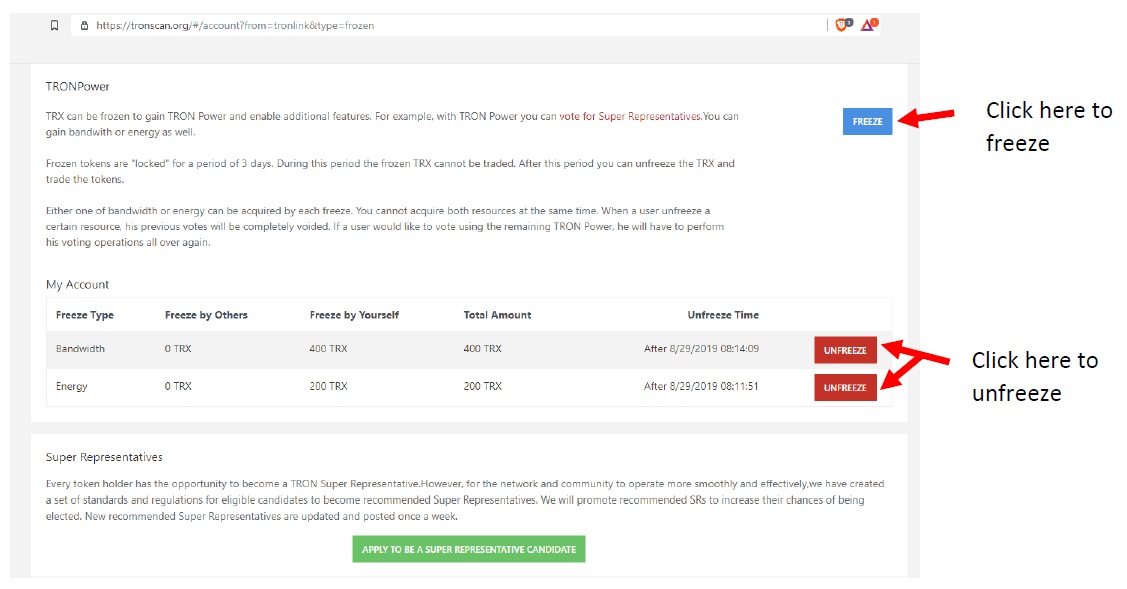Image resolution: width=1127 pixels, height=589 pixels.
Task: Click unfreeze time After 8/29/2019 08:11:51
Action: (702, 386)
